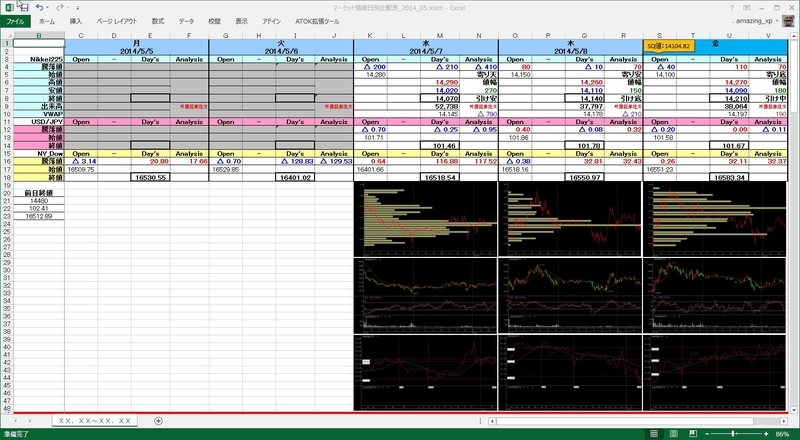800x440 pixels.
Task: Select cell with value 16583.34
Action: (x=729, y=177)
